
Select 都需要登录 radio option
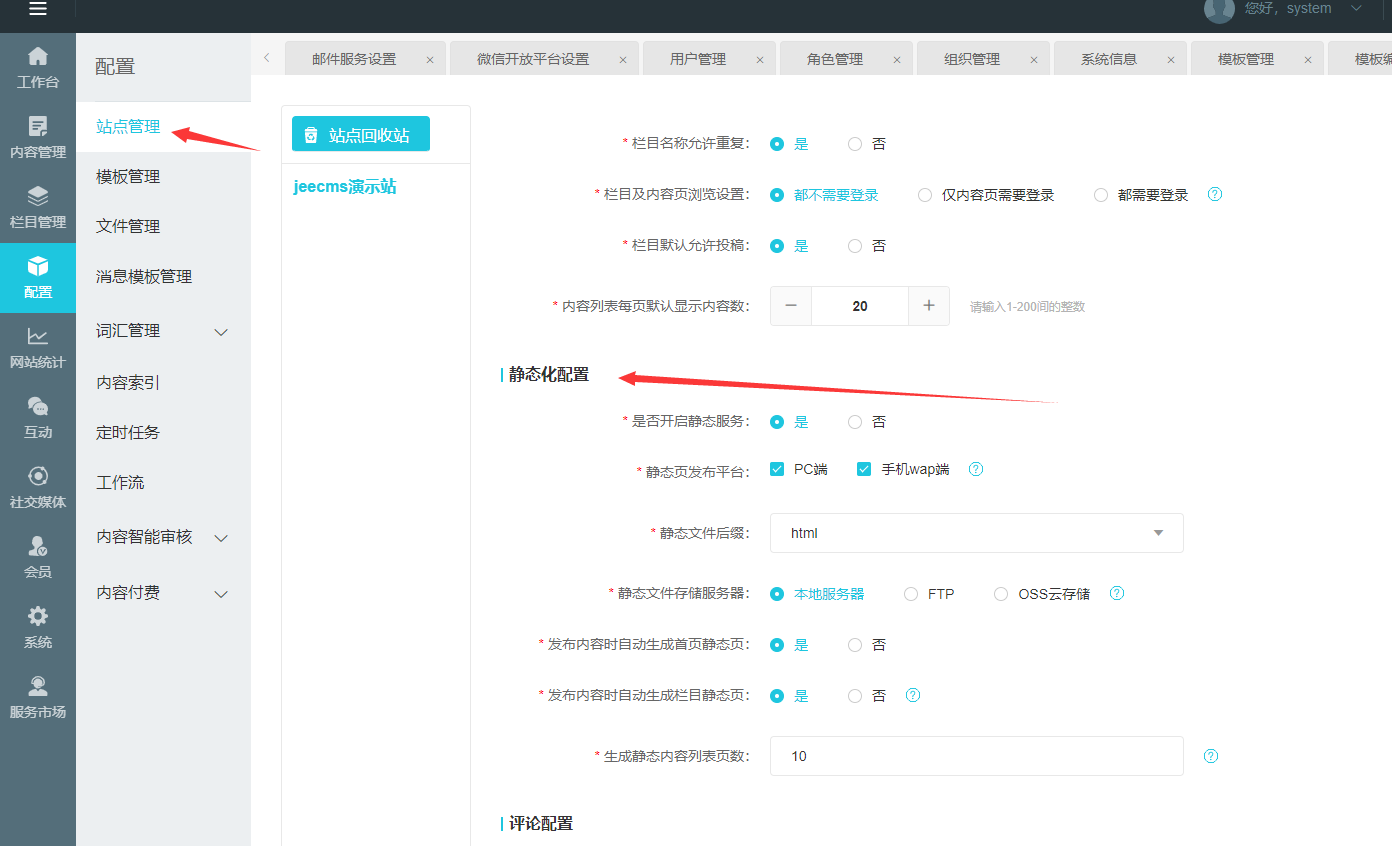click(1101, 195)
